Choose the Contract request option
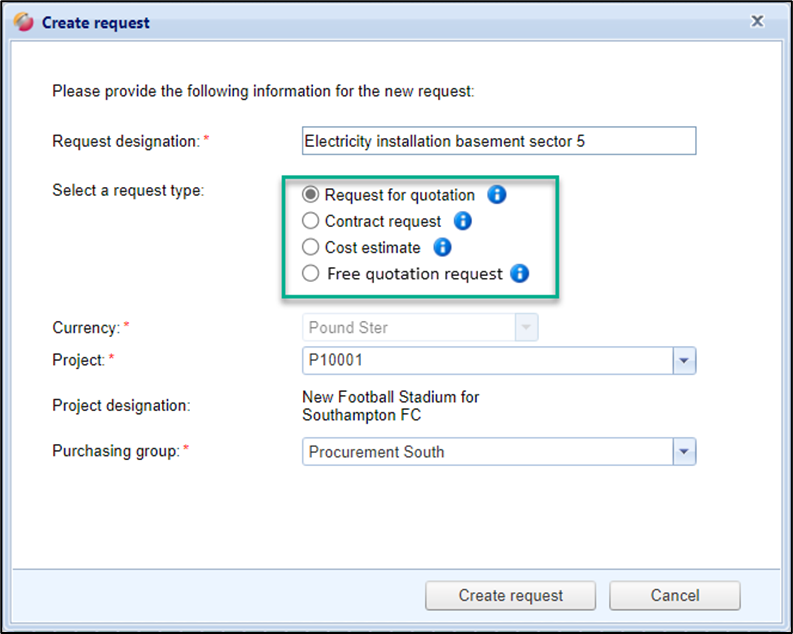The height and width of the screenshot is (634, 793). click(x=311, y=221)
